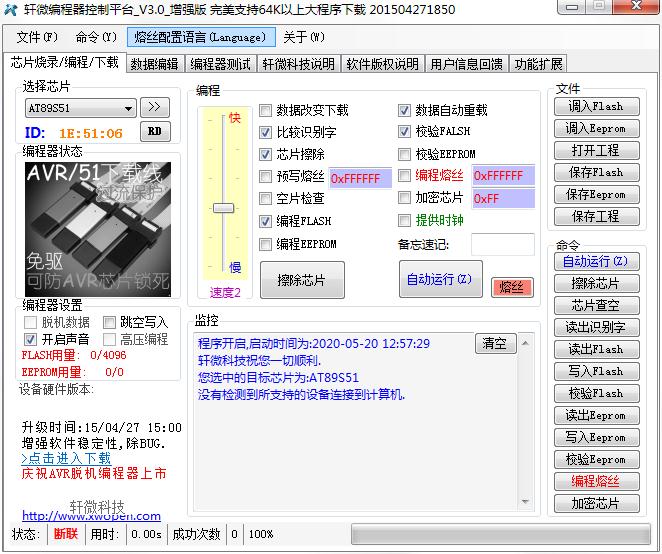Open the 文件(F) menu
The height and width of the screenshot is (554, 662).
coord(36,38)
